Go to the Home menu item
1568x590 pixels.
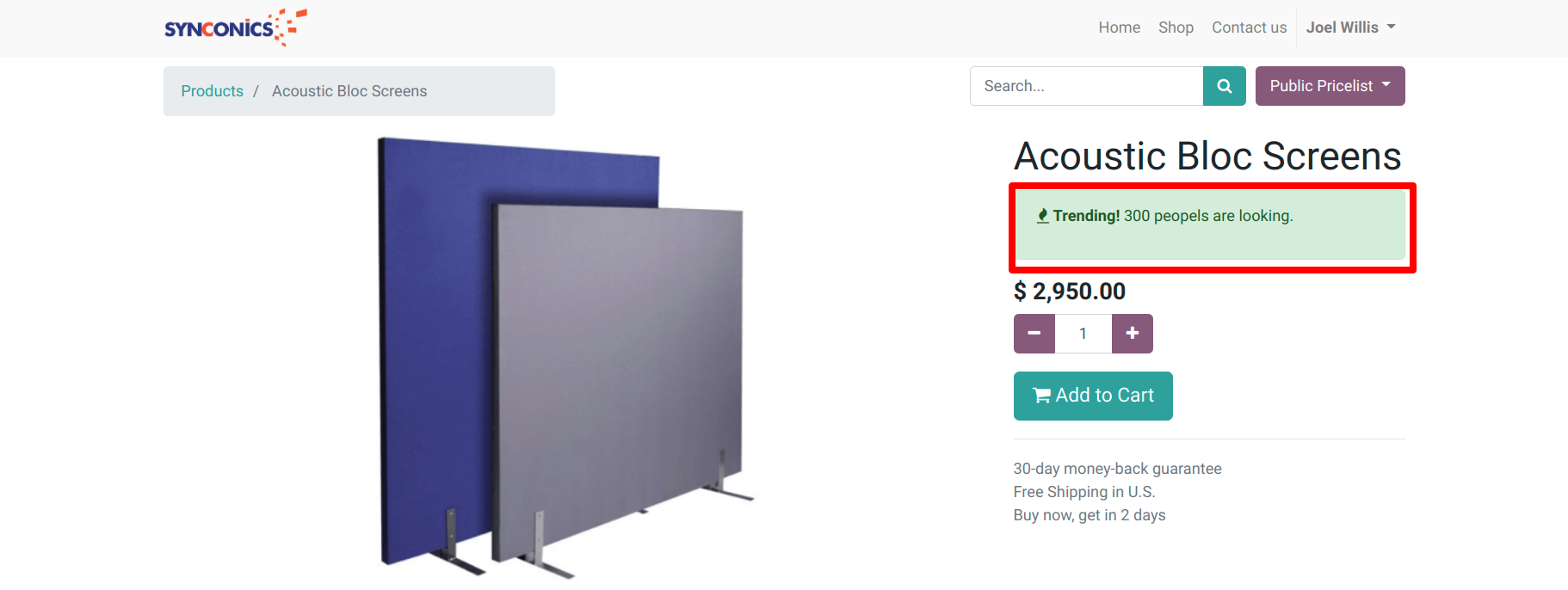pos(1119,28)
